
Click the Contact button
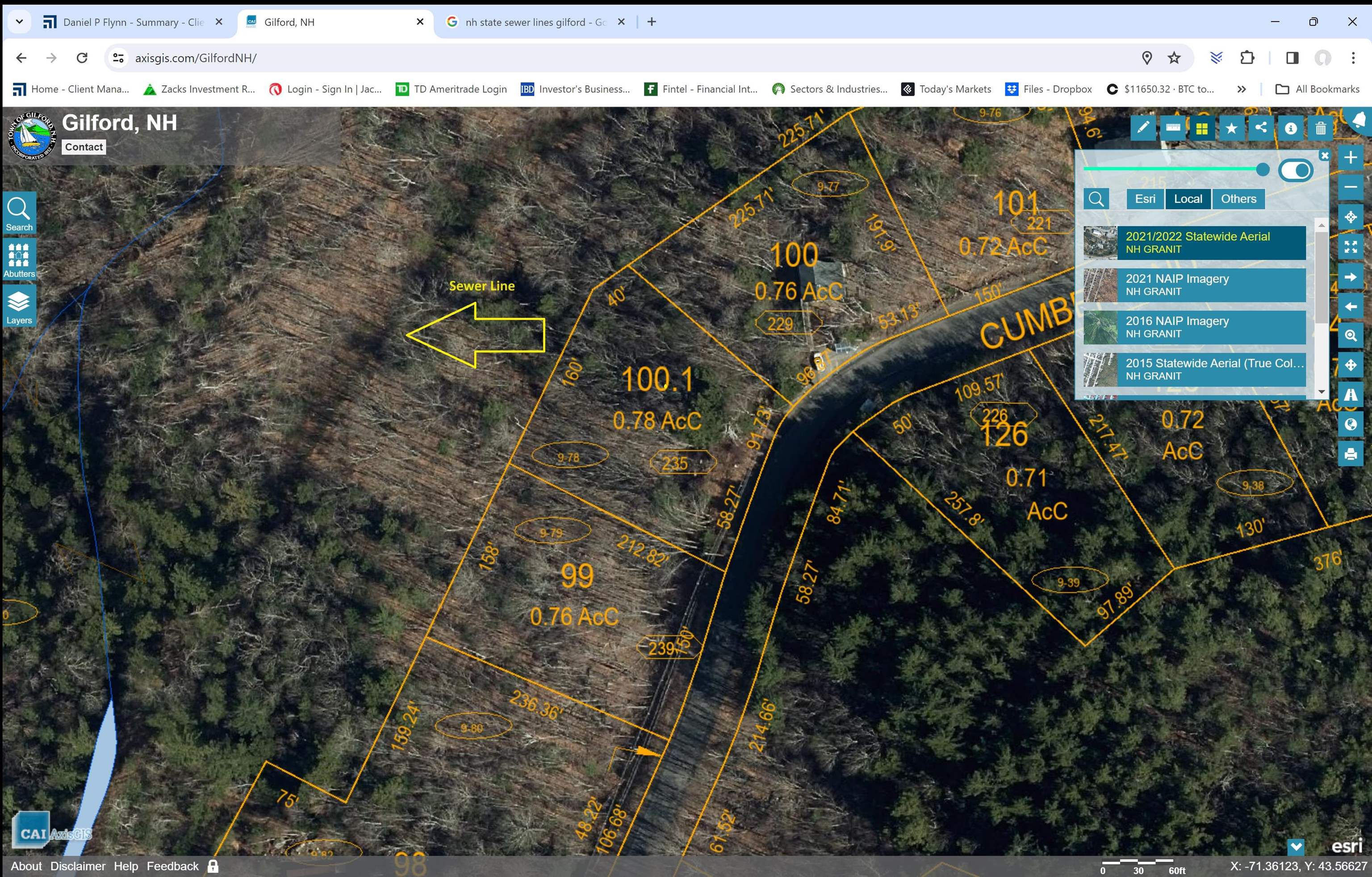pyautogui.click(x=84, y=147)
